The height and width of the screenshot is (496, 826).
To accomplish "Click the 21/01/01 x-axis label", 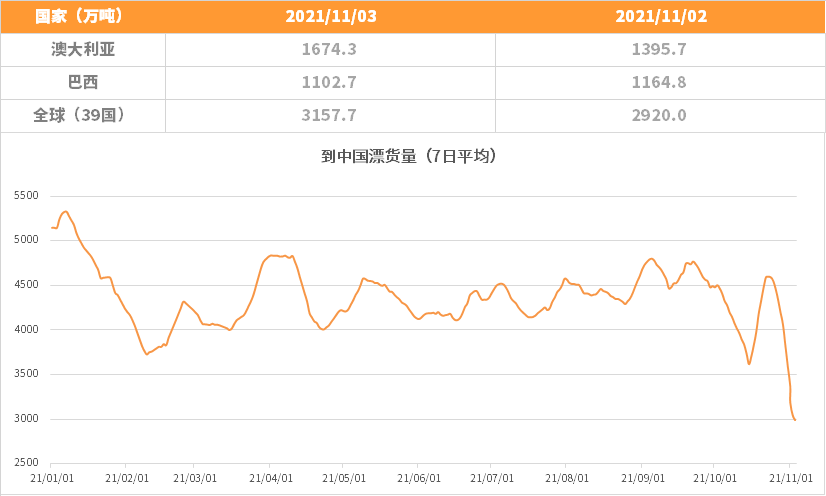I will click(52, 478).
